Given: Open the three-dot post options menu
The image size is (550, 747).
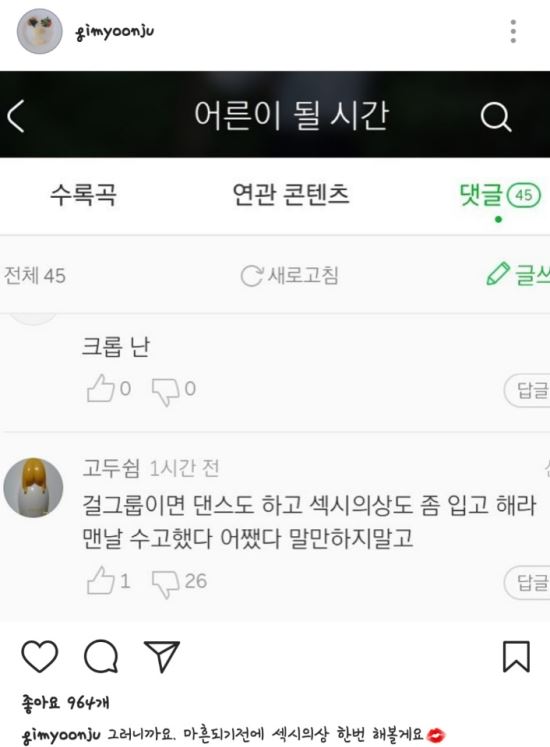Looking at the screenshot, I should [x=513, y=31].
